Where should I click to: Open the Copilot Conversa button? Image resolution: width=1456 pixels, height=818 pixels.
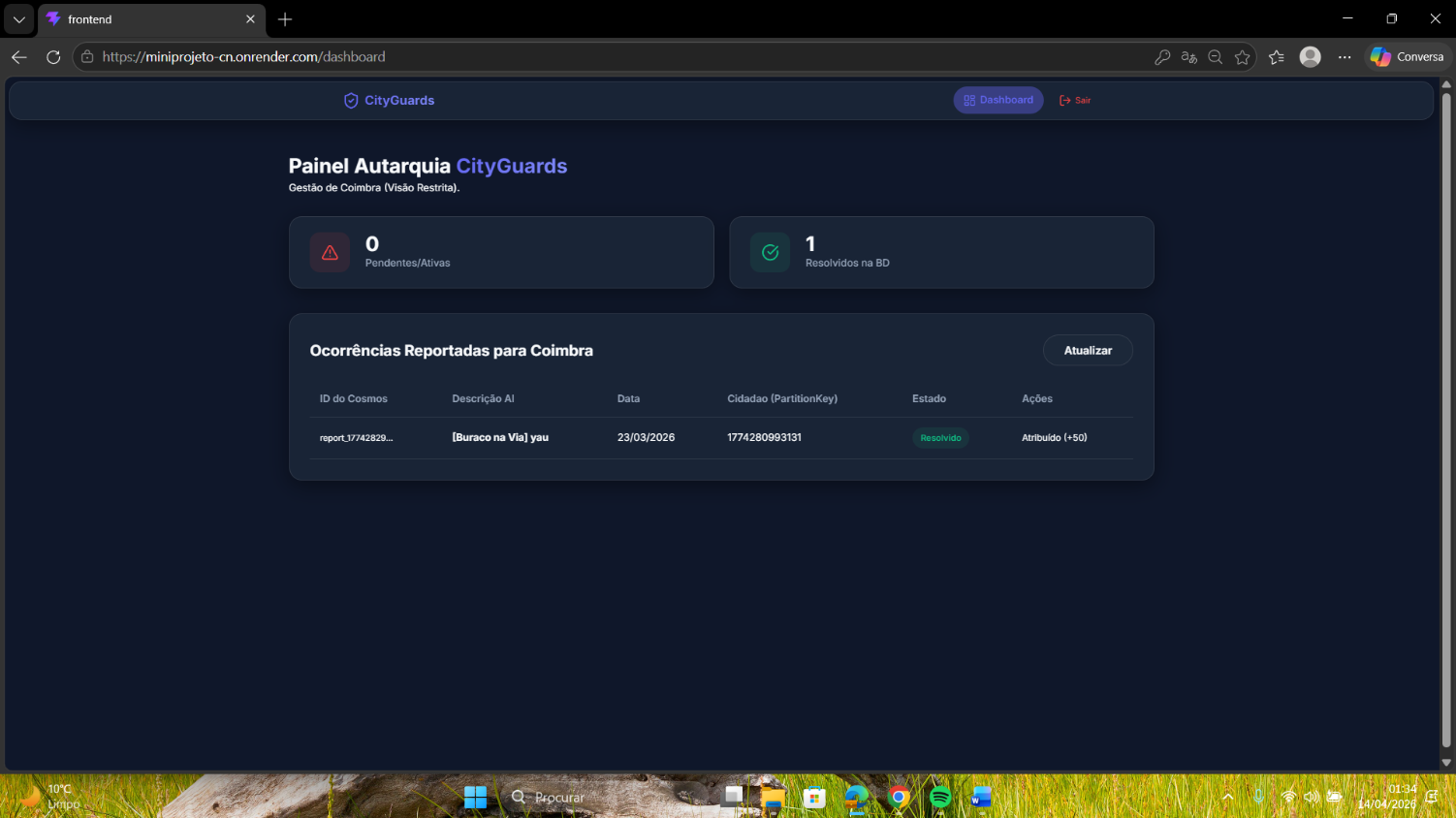(x=1408, y=57)
